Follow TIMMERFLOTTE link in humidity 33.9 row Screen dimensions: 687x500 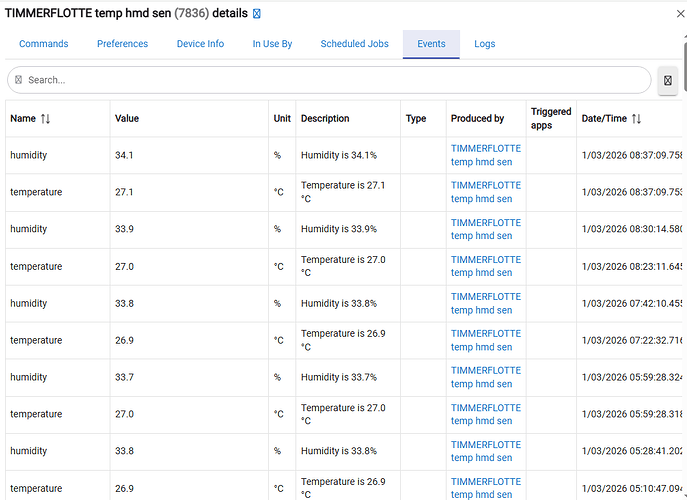485,229
